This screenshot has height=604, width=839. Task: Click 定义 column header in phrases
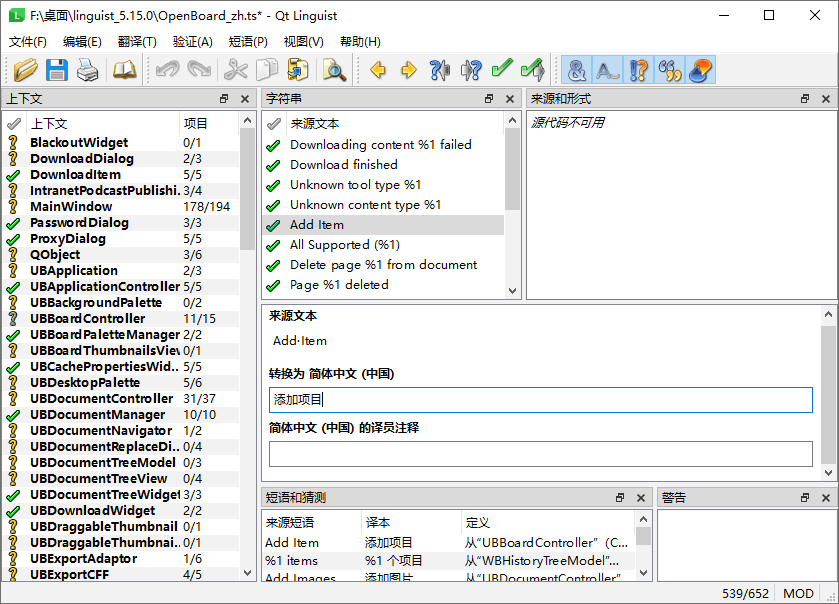tap(548, 522)
